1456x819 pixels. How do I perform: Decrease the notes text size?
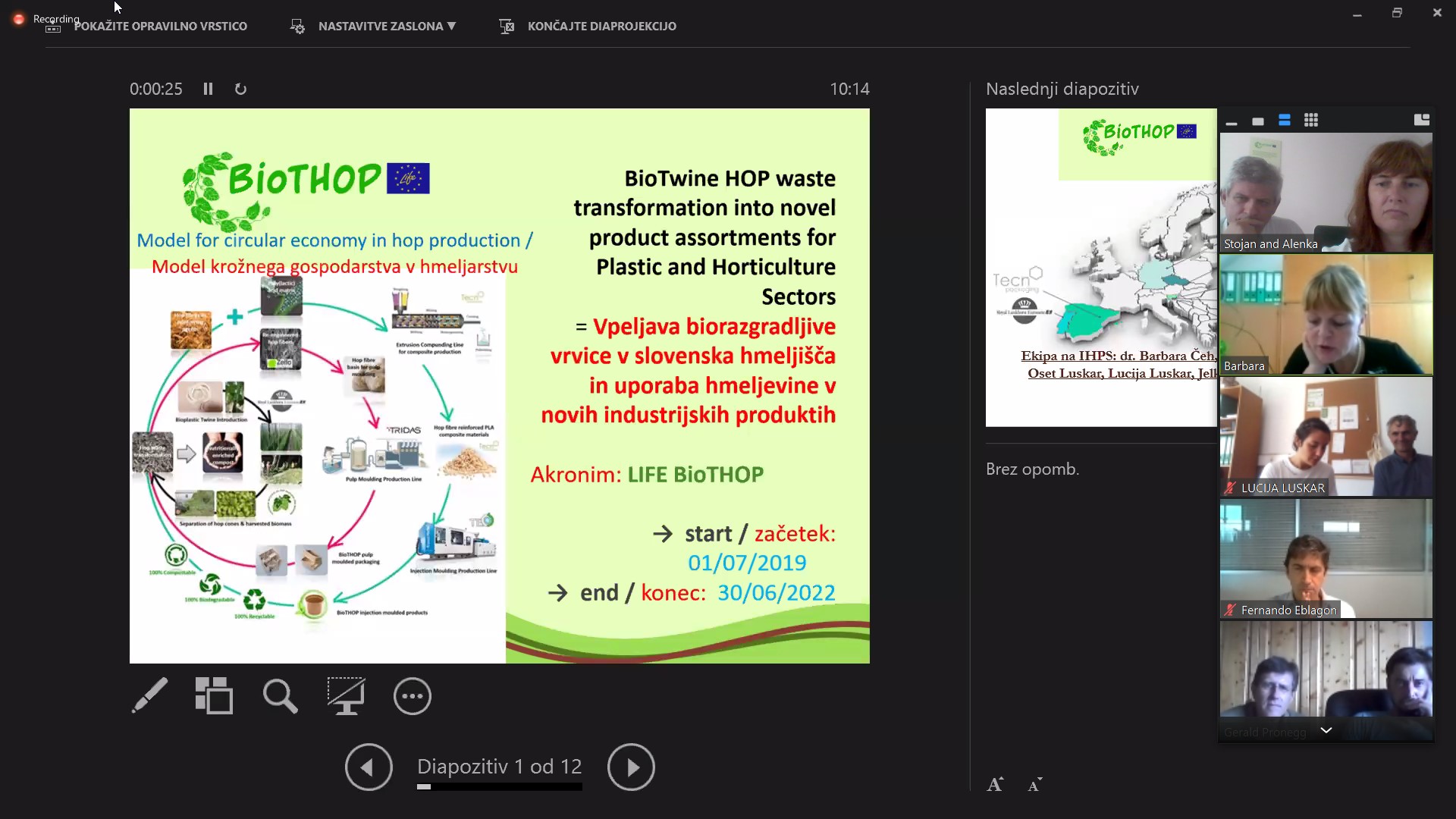(x=1035, y=785)
